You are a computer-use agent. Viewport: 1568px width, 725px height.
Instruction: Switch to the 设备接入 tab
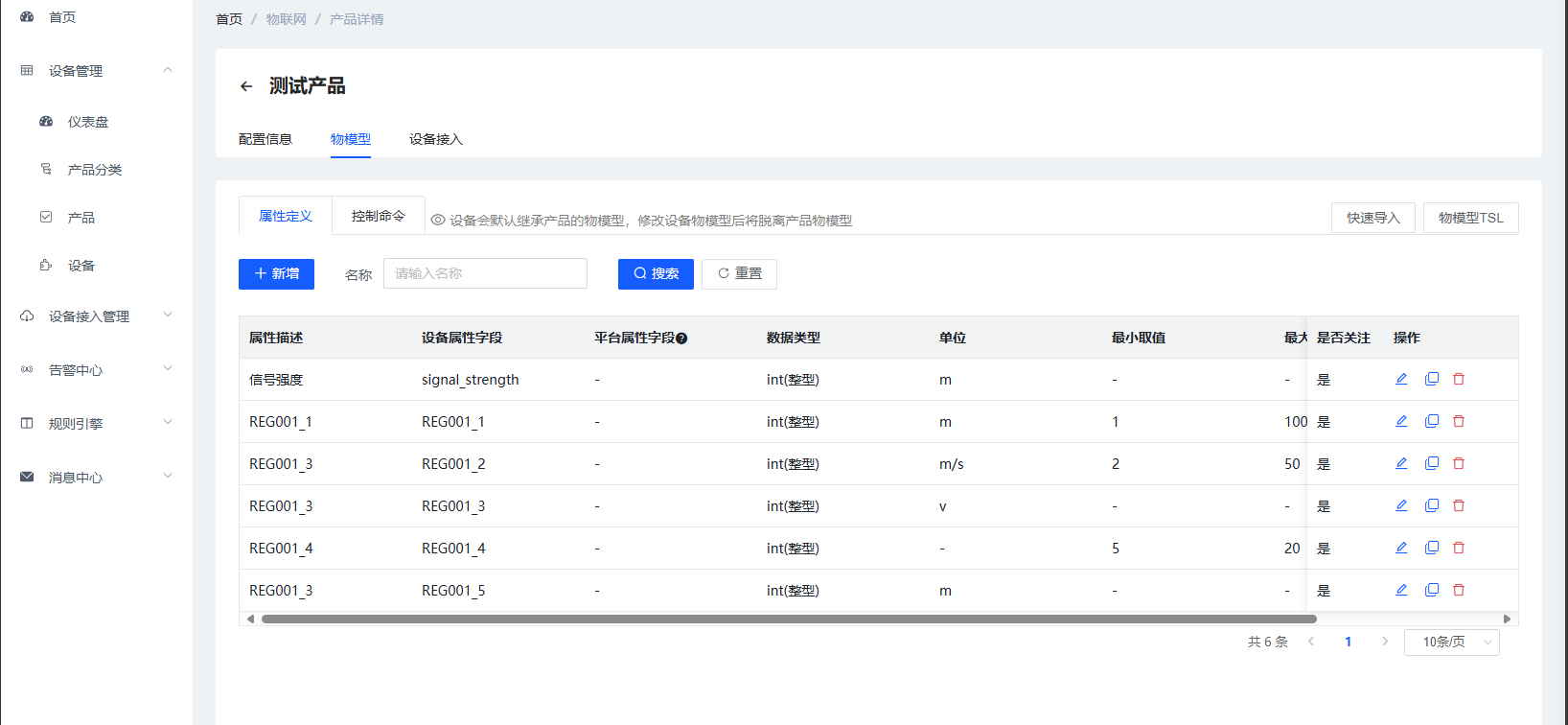(436, 139)
